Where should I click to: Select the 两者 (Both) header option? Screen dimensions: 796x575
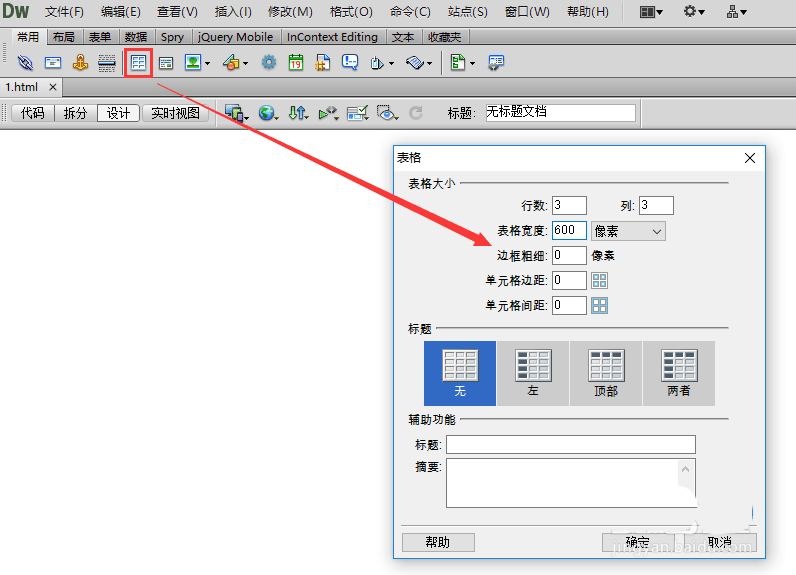click(679, 373)
